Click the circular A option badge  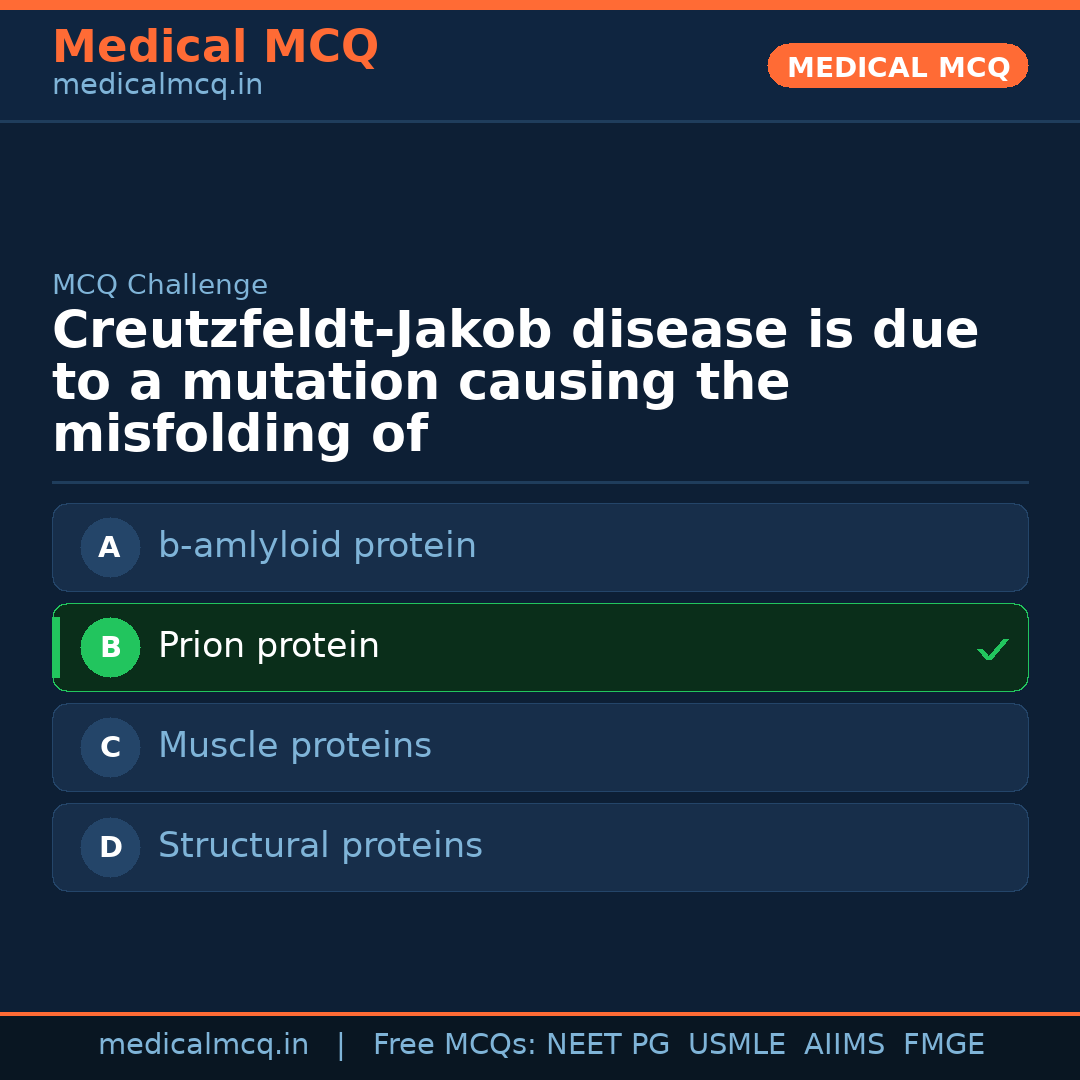(x=110, y=547)
